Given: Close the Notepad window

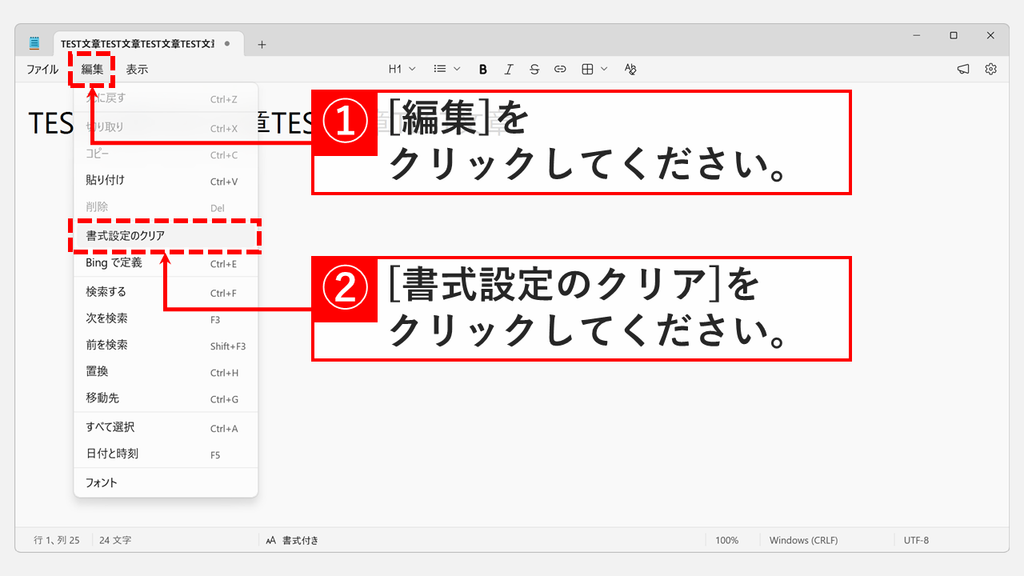Looking at the screenshot, I should 990,35.
